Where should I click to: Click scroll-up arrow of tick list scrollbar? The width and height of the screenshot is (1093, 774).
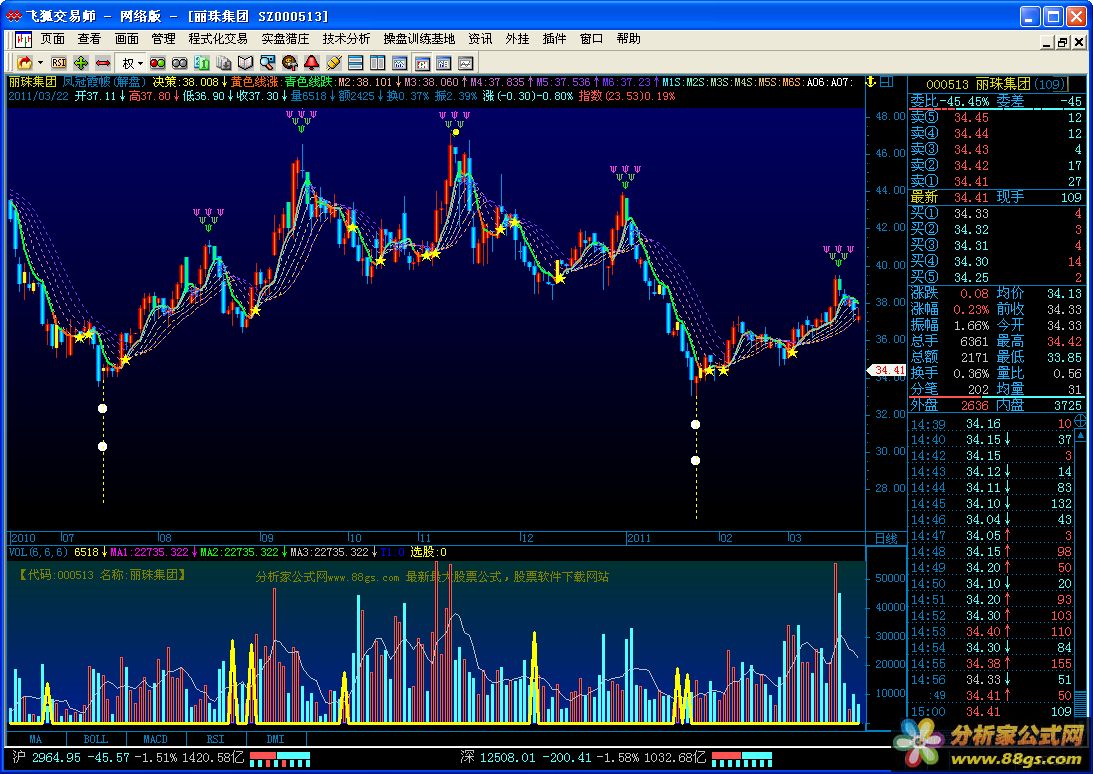1080,436
